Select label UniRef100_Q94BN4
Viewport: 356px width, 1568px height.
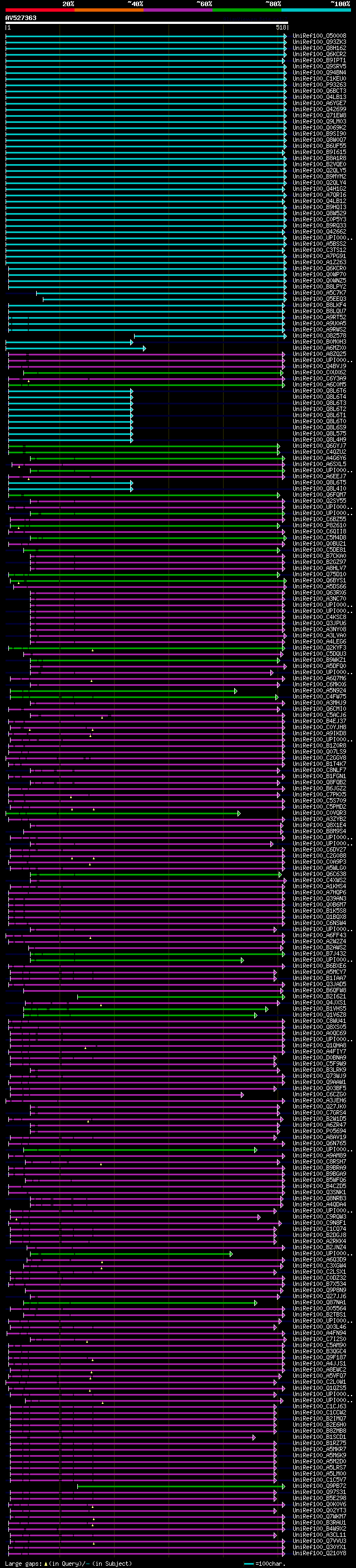tap(319, 72)
